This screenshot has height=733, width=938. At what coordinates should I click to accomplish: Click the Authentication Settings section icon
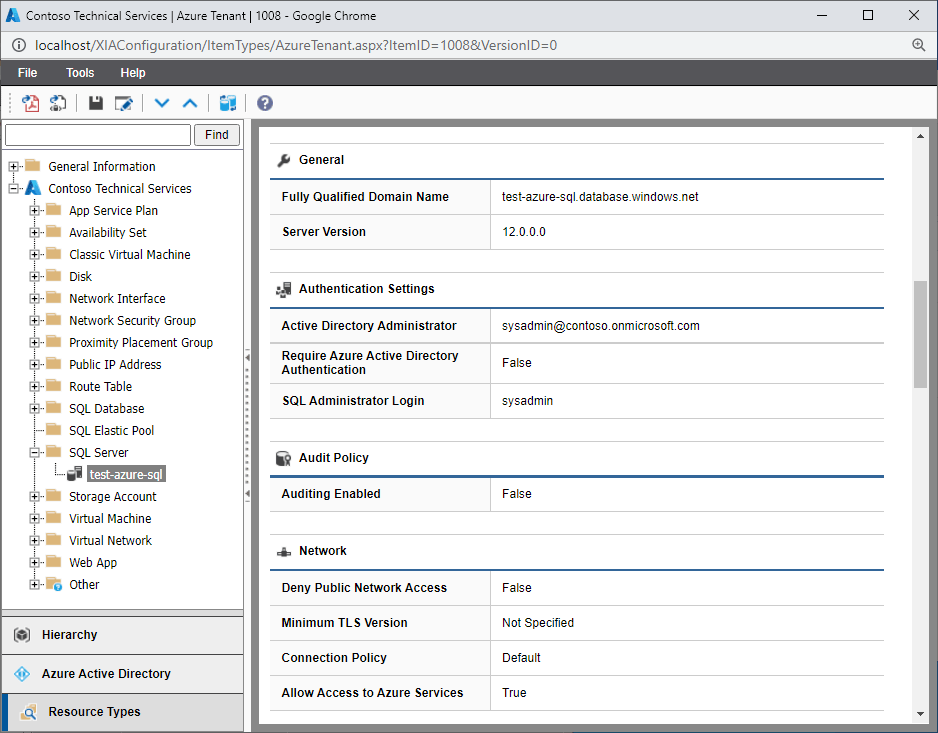coord(284,290)
